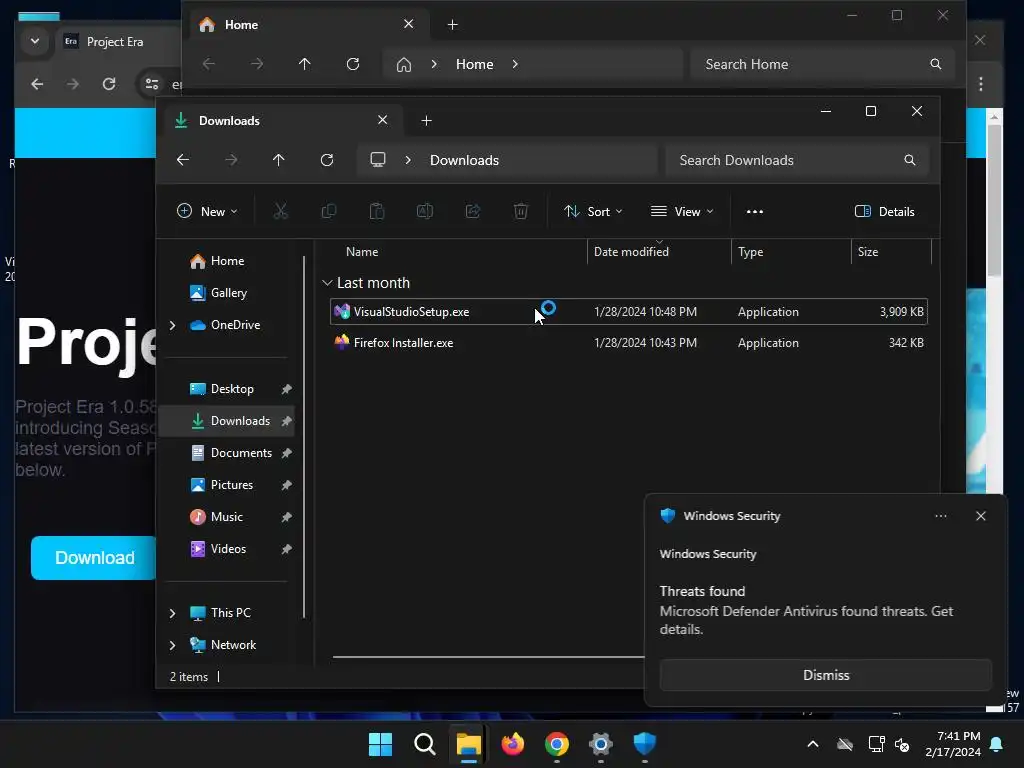The width and height of the screenshot is (1024, 768).
Task: Go up in the Home Explorer window
Action: (x=304, y=64)
